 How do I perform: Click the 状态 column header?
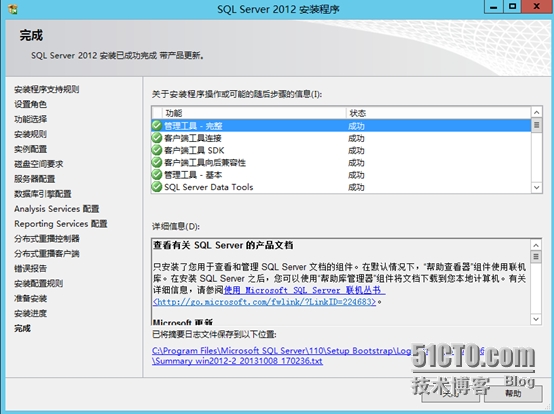tap(438, 113)
